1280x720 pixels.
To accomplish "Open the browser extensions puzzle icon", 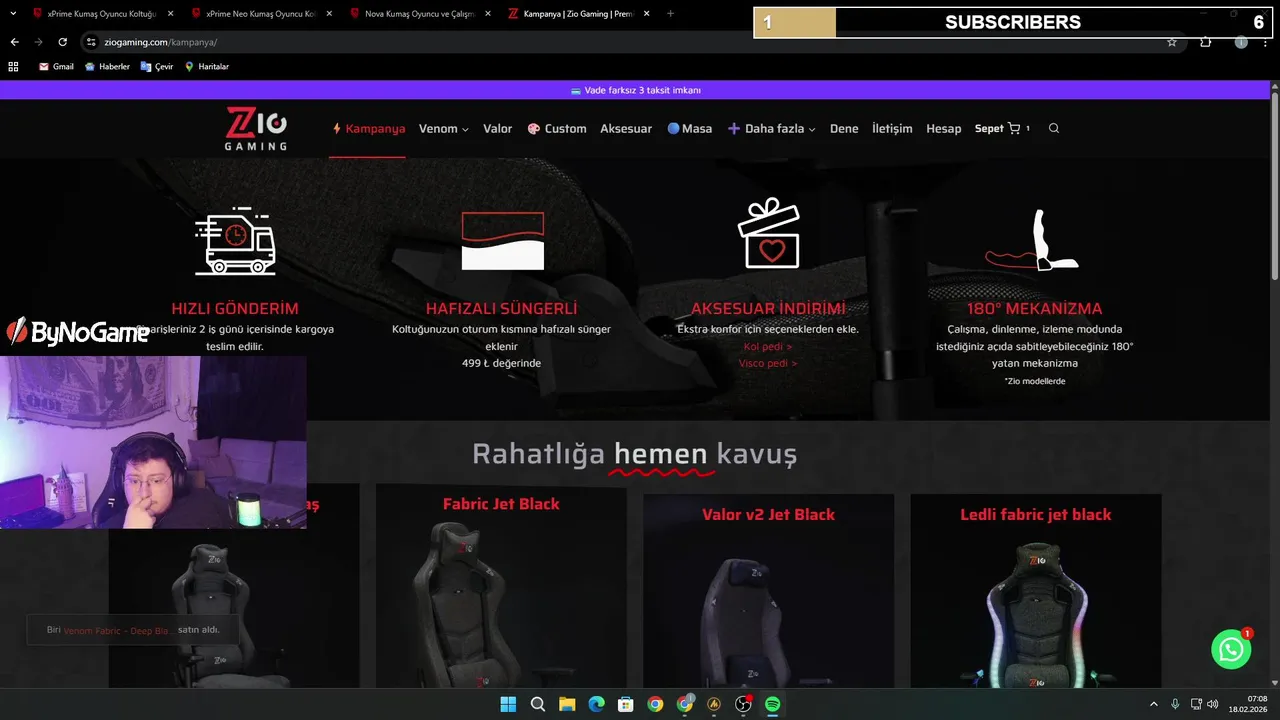I will click(x=1205, y=42).
